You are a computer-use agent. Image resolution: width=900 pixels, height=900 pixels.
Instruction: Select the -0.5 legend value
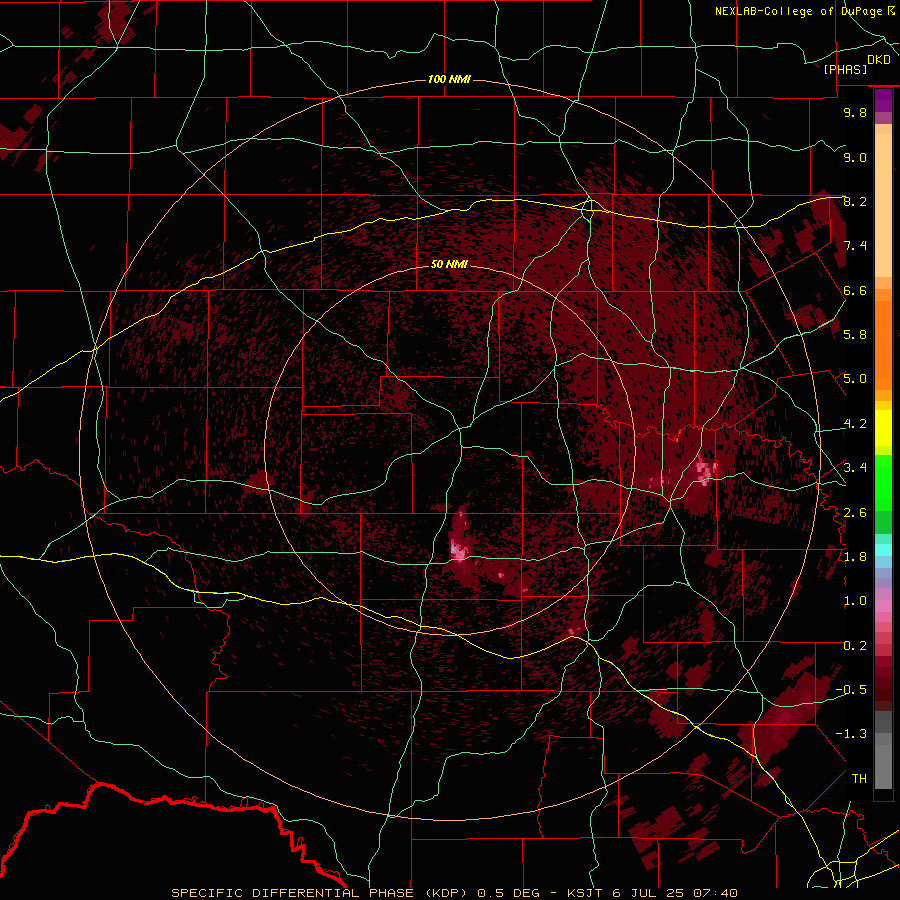click(x=851, y=690)
